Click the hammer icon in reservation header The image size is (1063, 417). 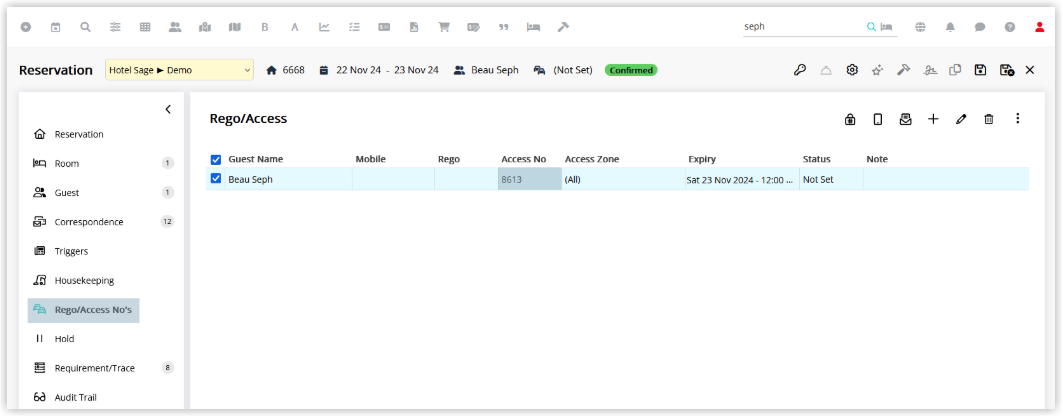903,70
